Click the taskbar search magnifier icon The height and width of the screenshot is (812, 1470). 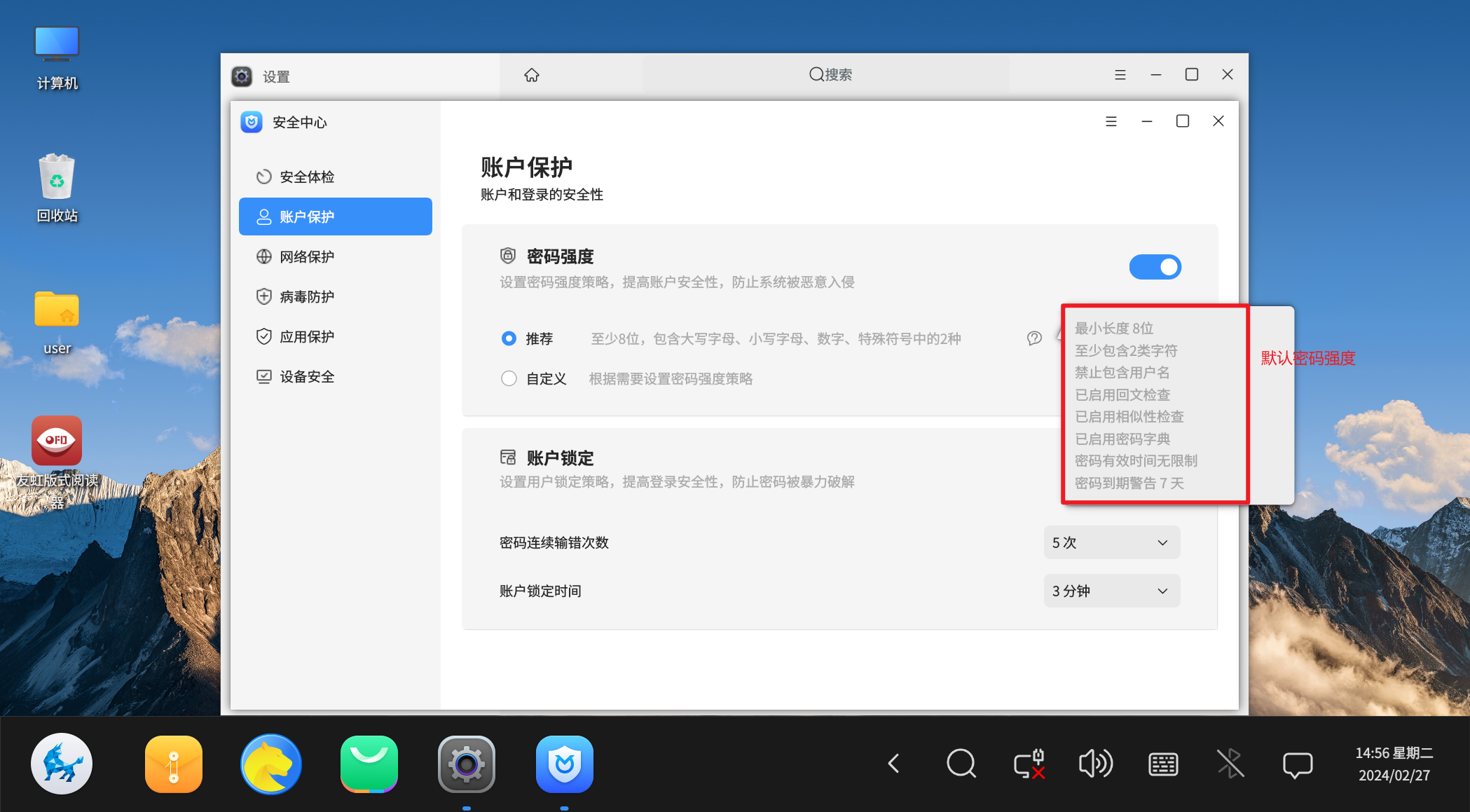coord(961,764)
